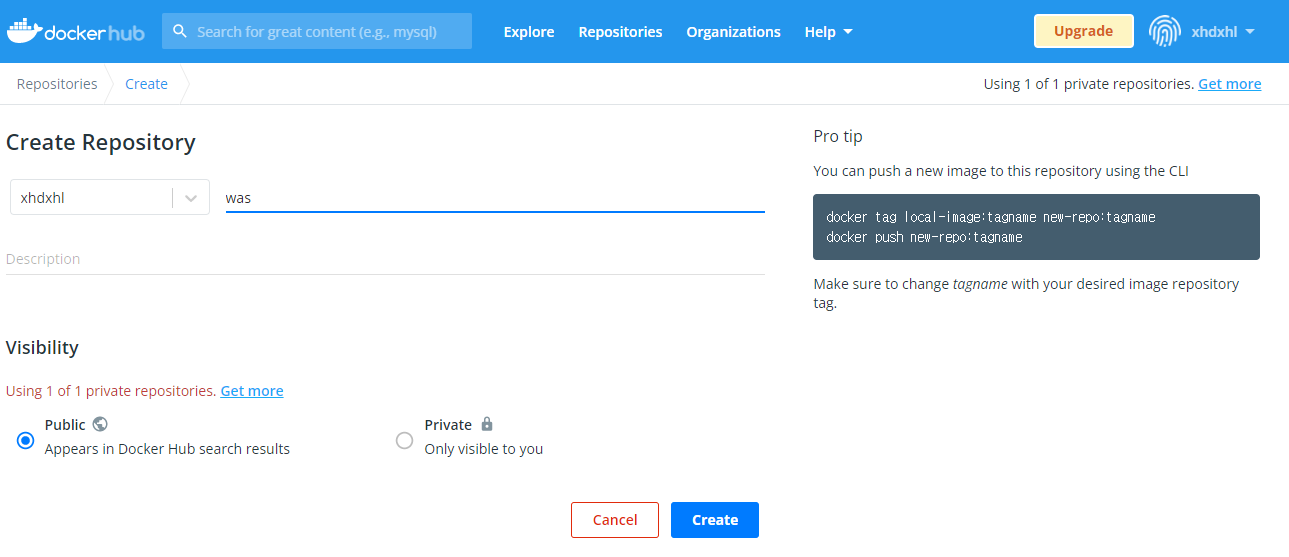Click the Upgrade button
Image resolution: width=1289 pixels, height=557 pixels.
coord(1083,31)
